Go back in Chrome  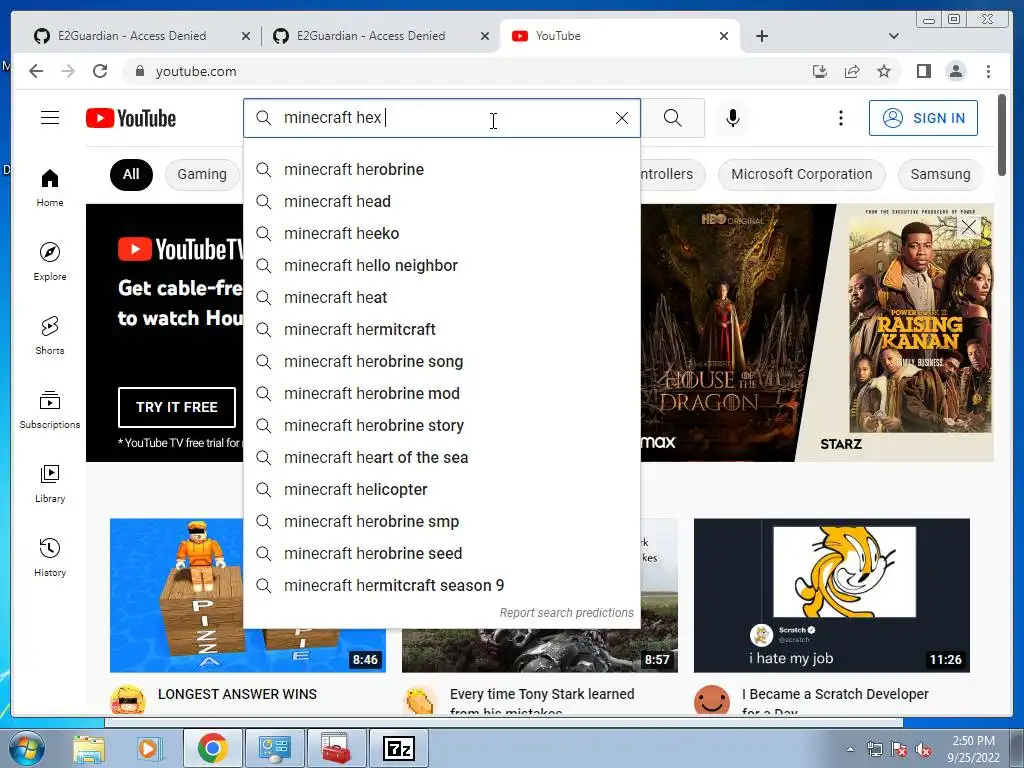(36, 71)
